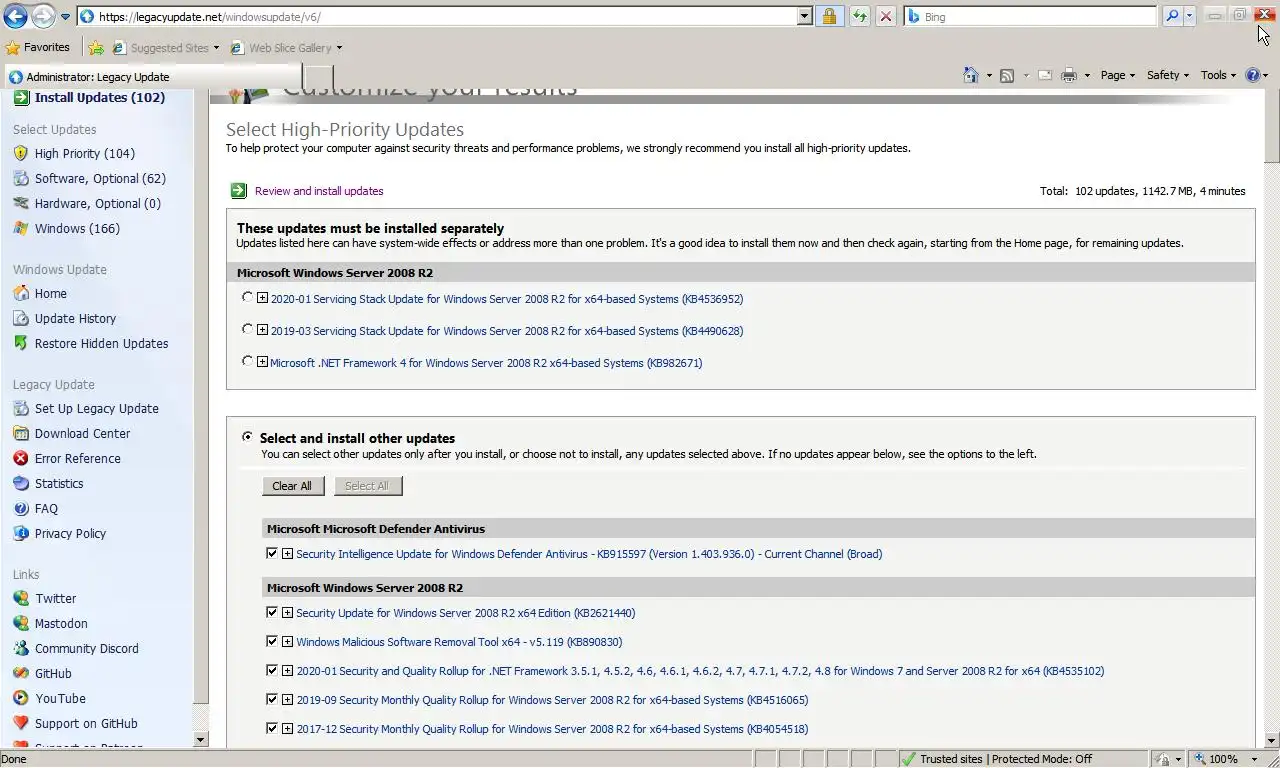The image size is (1280, 768).
Task: Click the green Review and install arrow icon
Action: [x=238, y=191]
